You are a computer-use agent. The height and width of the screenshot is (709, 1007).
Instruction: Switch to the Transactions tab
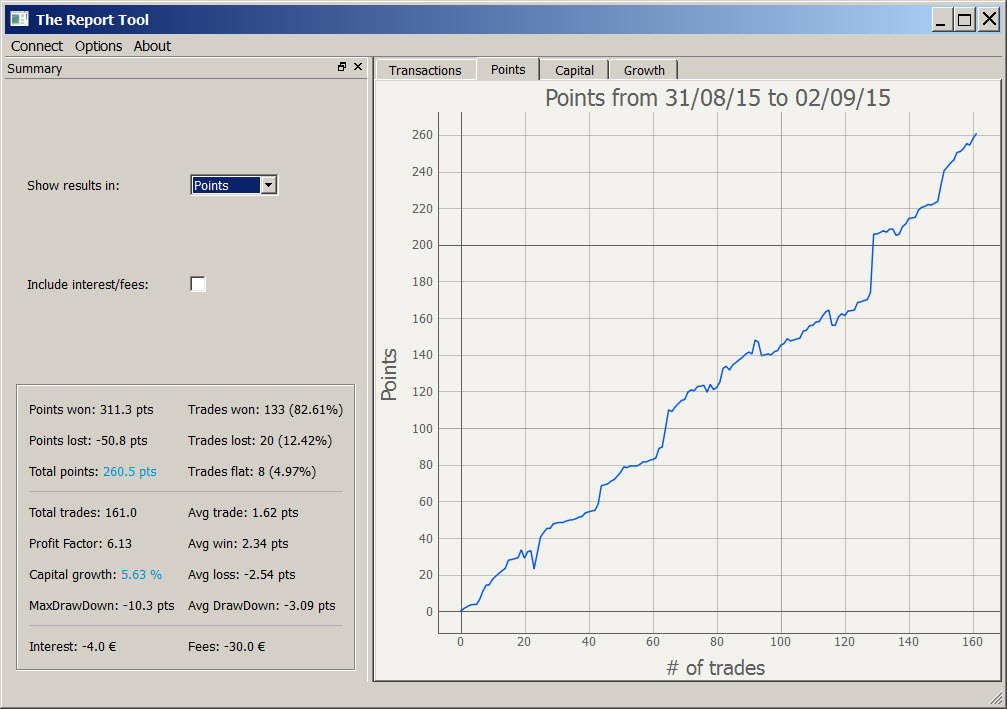pos(425,70)
